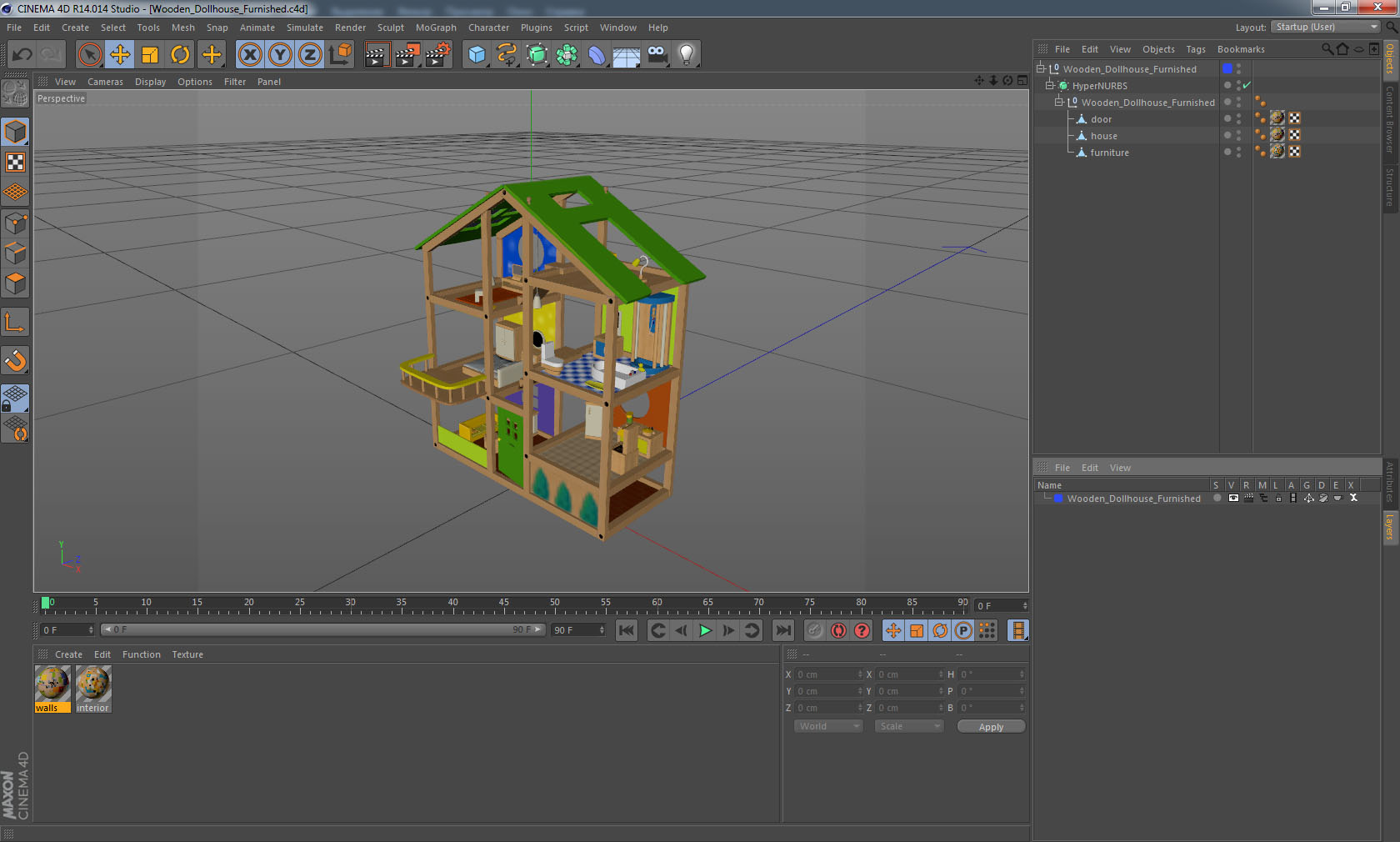This screenshot has height=842, width=1400.
Task: Open the Sculpt menu
Action: tap(390, 28)
